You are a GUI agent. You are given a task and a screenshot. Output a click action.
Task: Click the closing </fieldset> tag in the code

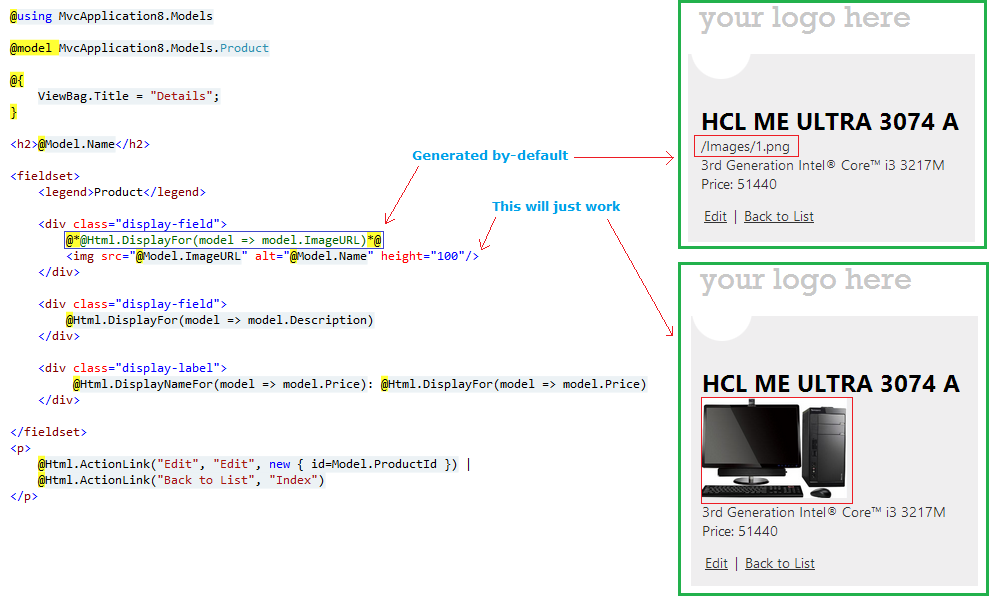[48, 432]
